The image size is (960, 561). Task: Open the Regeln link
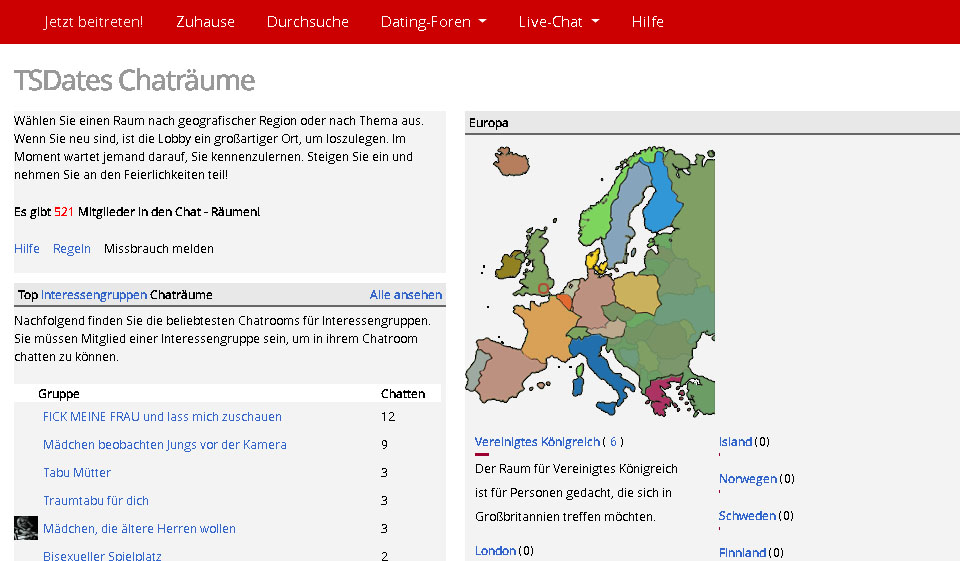[x=72, y=249]
